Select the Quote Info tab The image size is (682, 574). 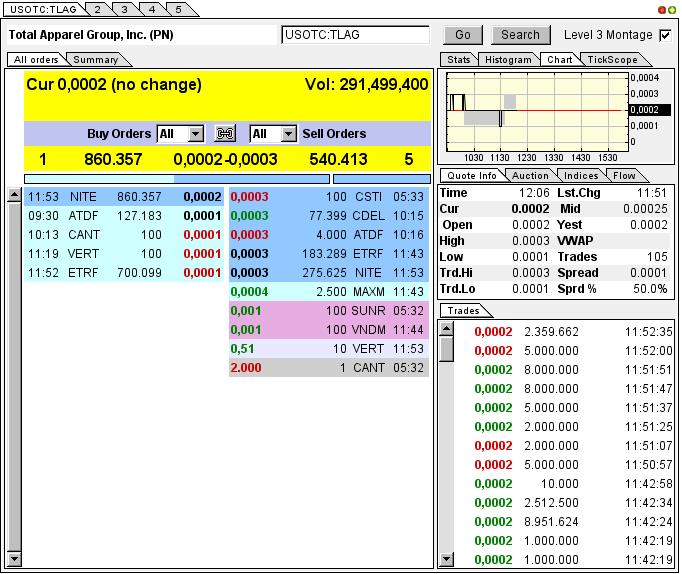[472, 176]
